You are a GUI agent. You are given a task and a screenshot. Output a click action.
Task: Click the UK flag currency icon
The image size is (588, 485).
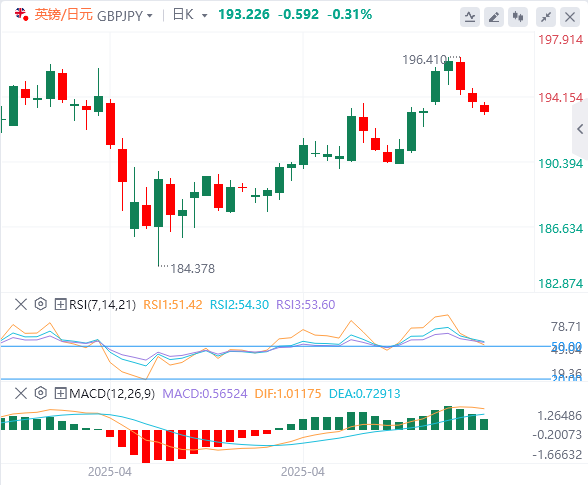pyautogui.click(x=21, y=15)
